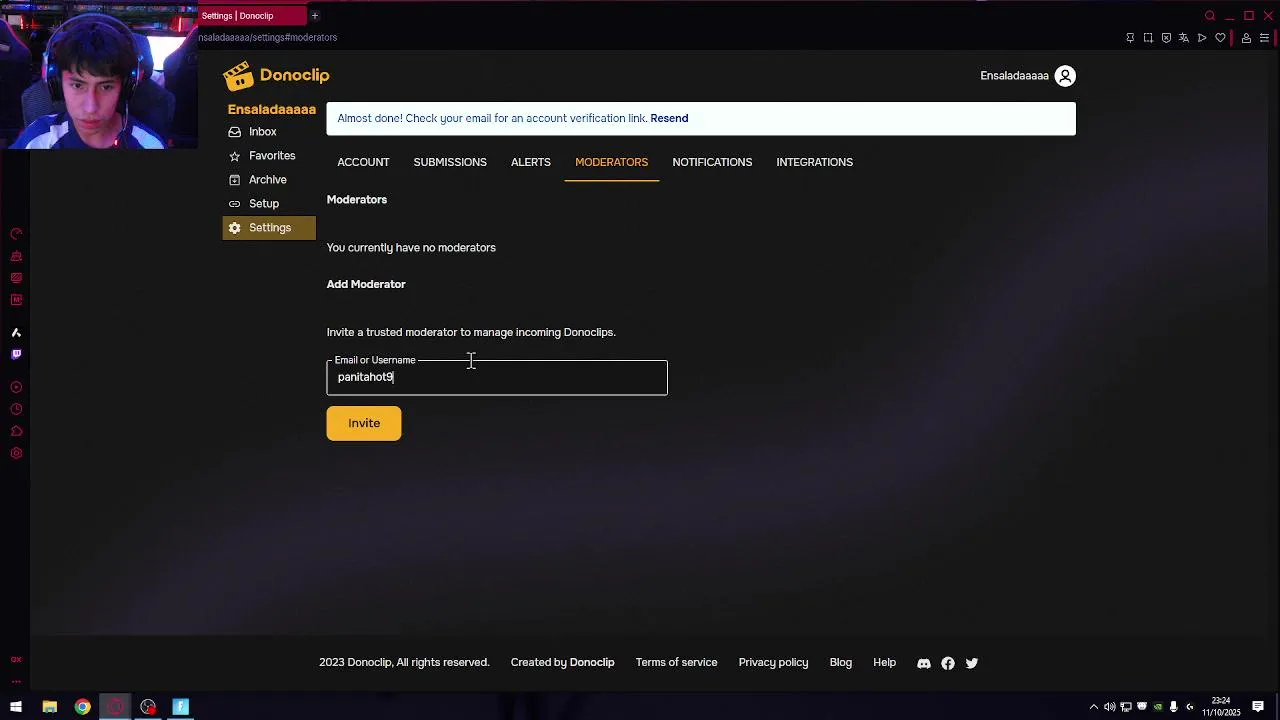Open the Notifications tab
1280x720 pixels.
(712, 162)
